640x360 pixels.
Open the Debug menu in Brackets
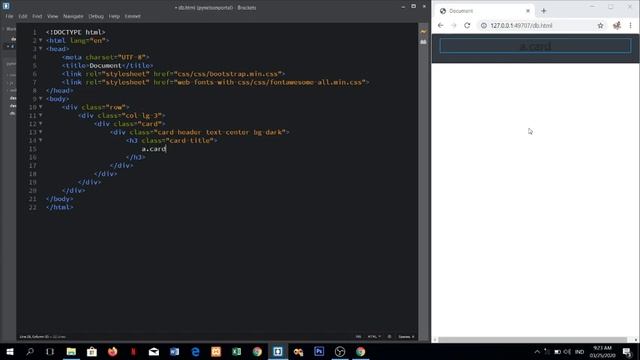(x=96, y=16)
